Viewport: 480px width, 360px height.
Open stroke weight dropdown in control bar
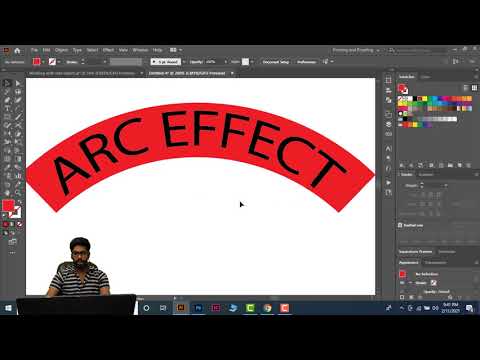[x=105, y=62]
